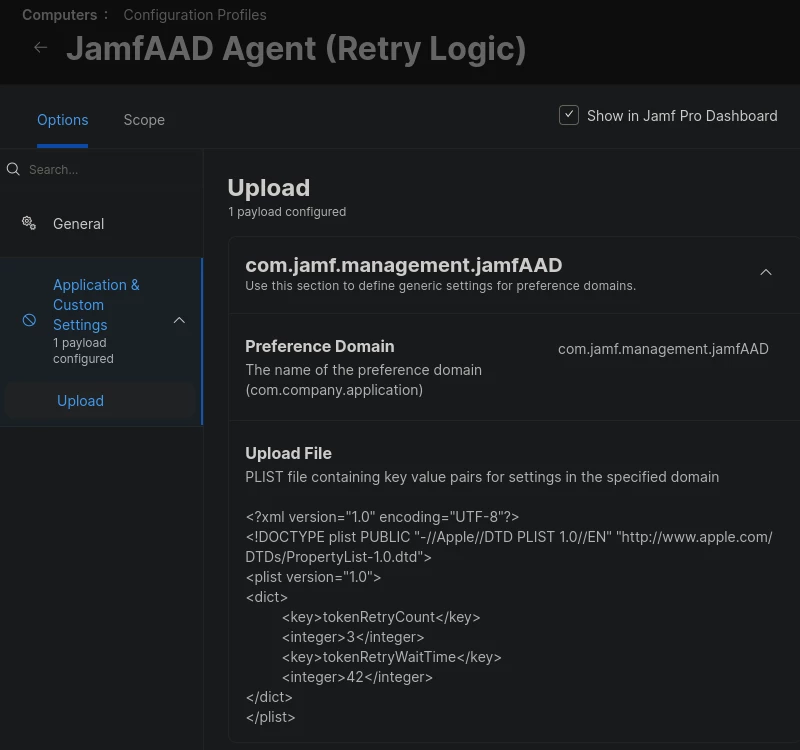Toggle Show in Jamf Pro Dashboard checkbox
This screenshot has width=800, height=750.
pos(568,115)
